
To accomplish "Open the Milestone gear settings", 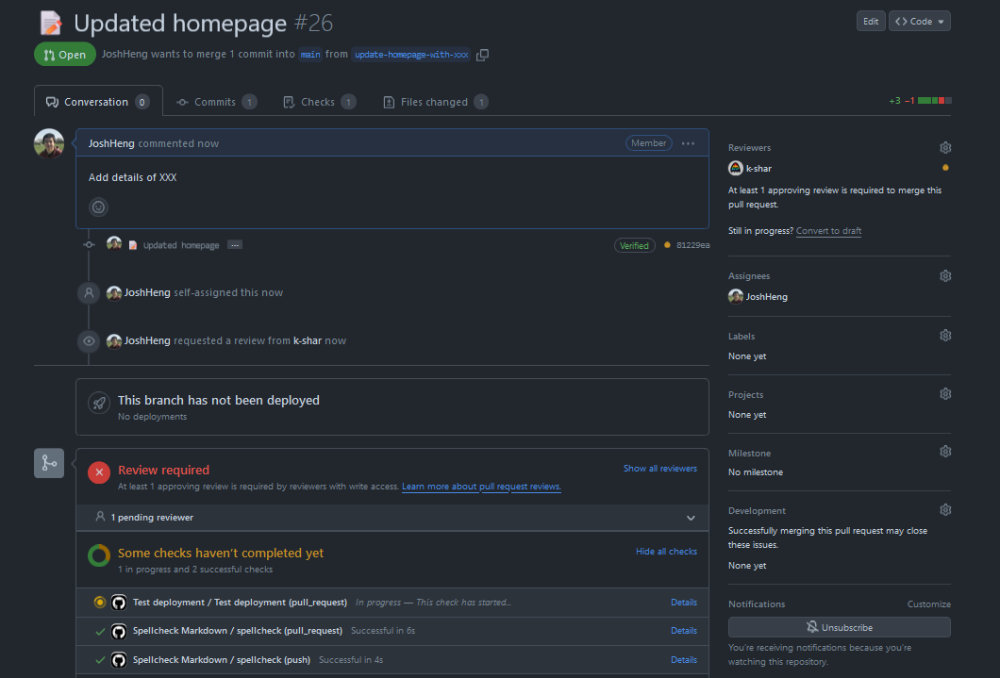I will (945, 452).
